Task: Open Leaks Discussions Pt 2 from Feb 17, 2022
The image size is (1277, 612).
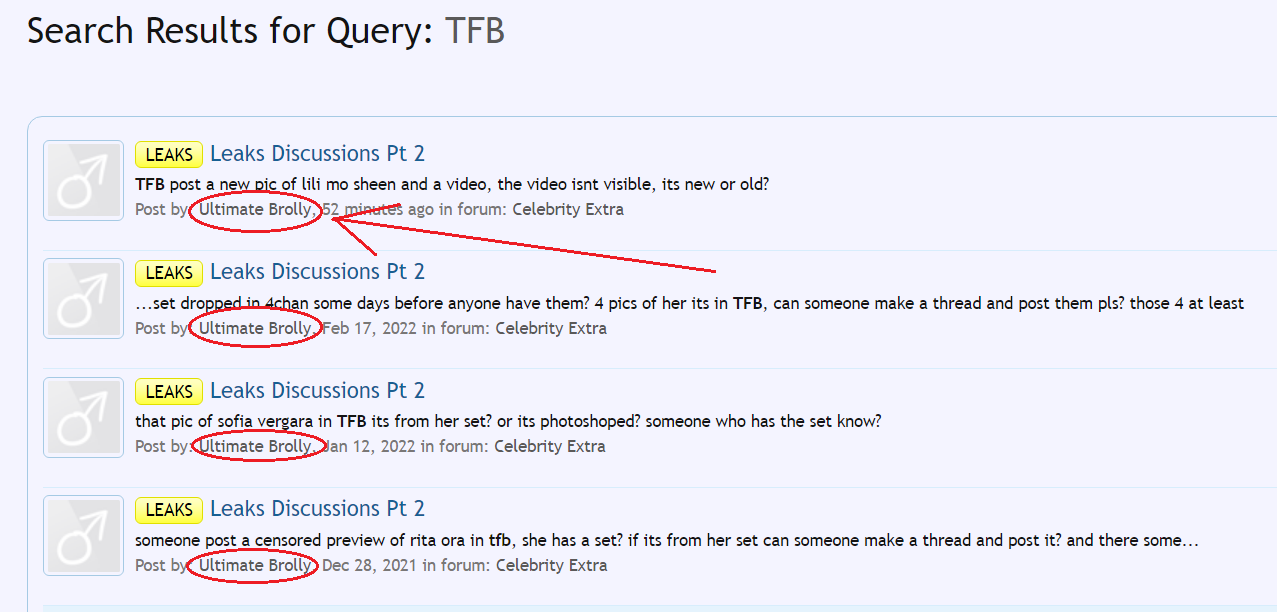Action: click(x=317, y=272)
